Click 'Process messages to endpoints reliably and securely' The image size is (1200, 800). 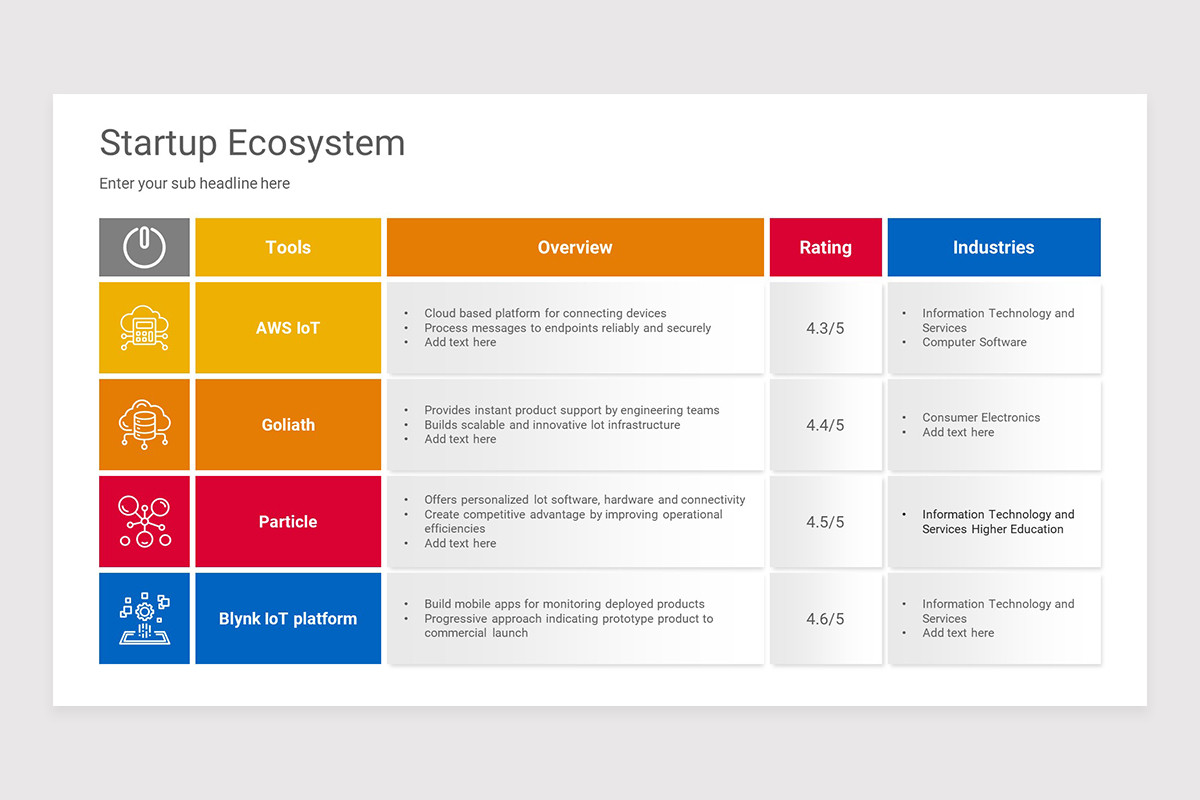[567, 328]
